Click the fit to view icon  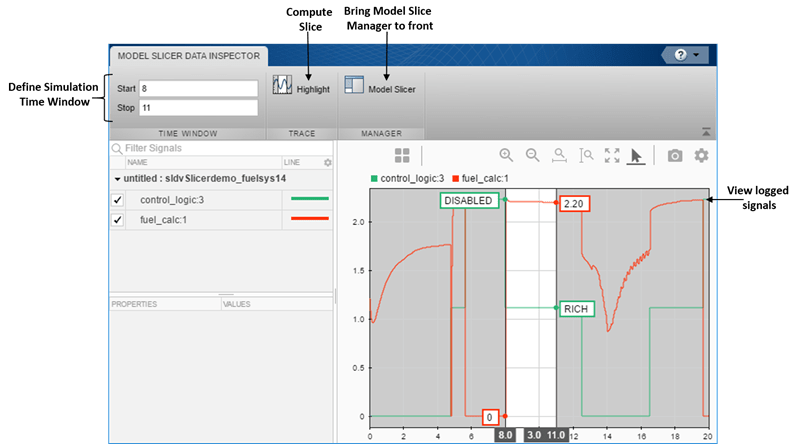(612, 155)
